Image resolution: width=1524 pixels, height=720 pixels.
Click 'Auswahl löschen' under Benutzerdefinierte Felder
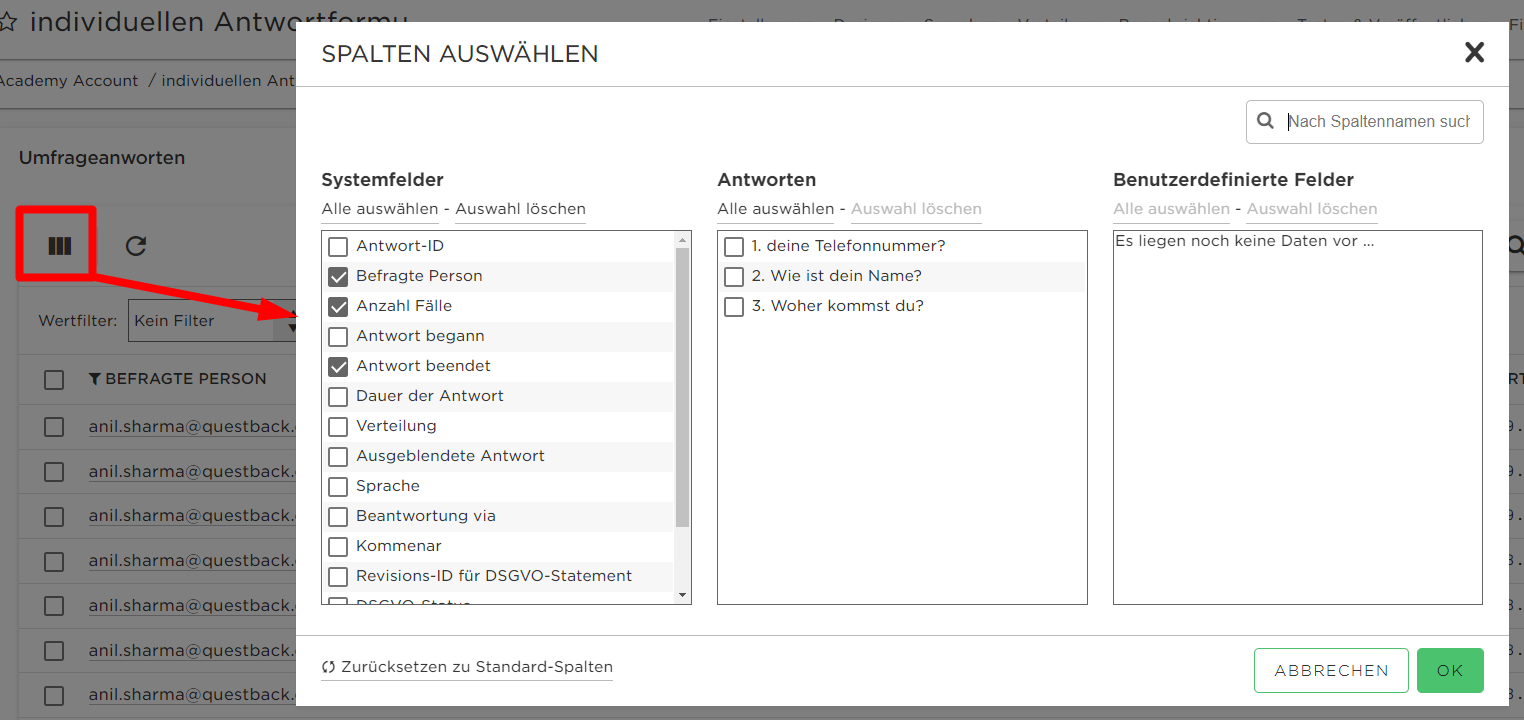coord(1312,209)
